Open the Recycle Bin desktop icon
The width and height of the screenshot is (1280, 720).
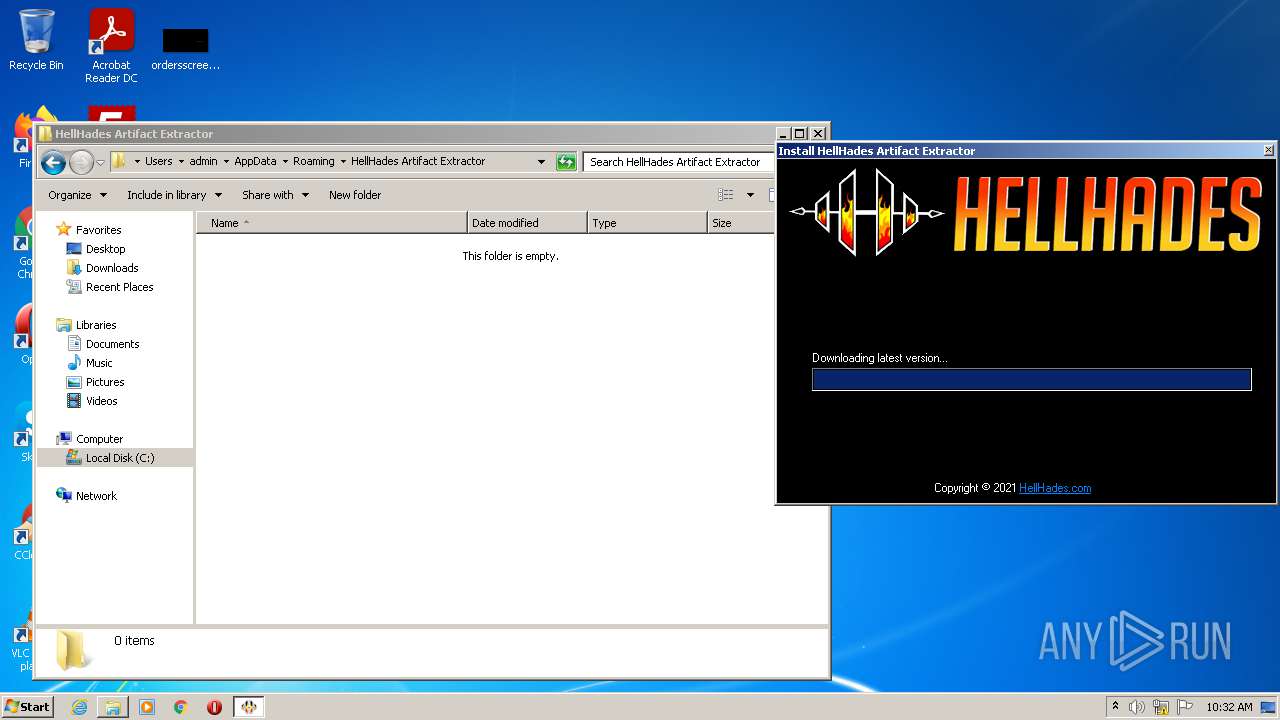pos(36,40)
